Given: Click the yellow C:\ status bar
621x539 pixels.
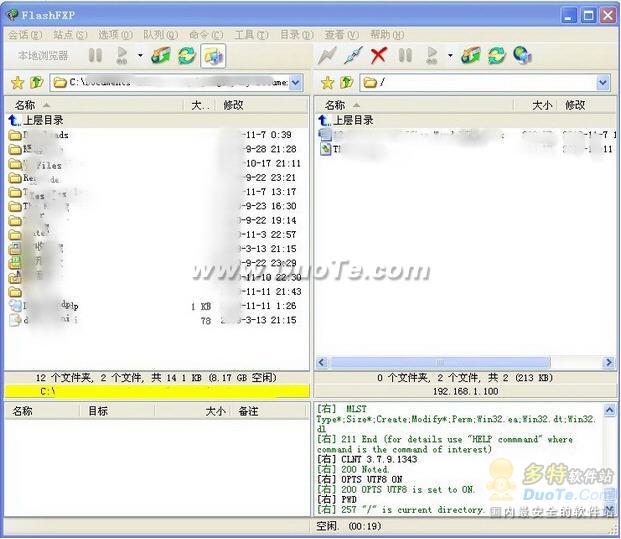Looking at the screenshot, I should 157,392.
